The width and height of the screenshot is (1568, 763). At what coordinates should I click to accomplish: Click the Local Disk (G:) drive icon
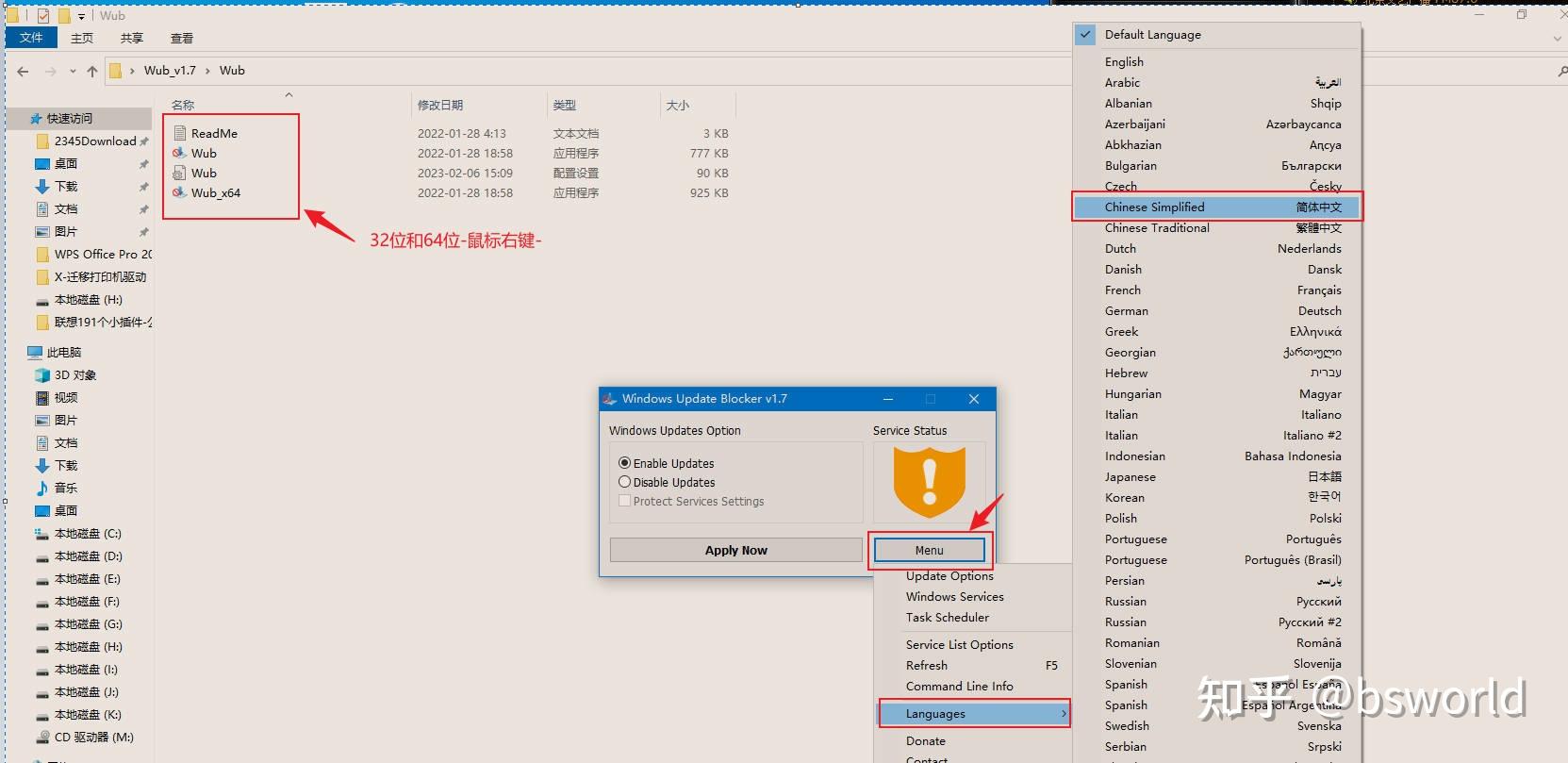click(41, 624)
